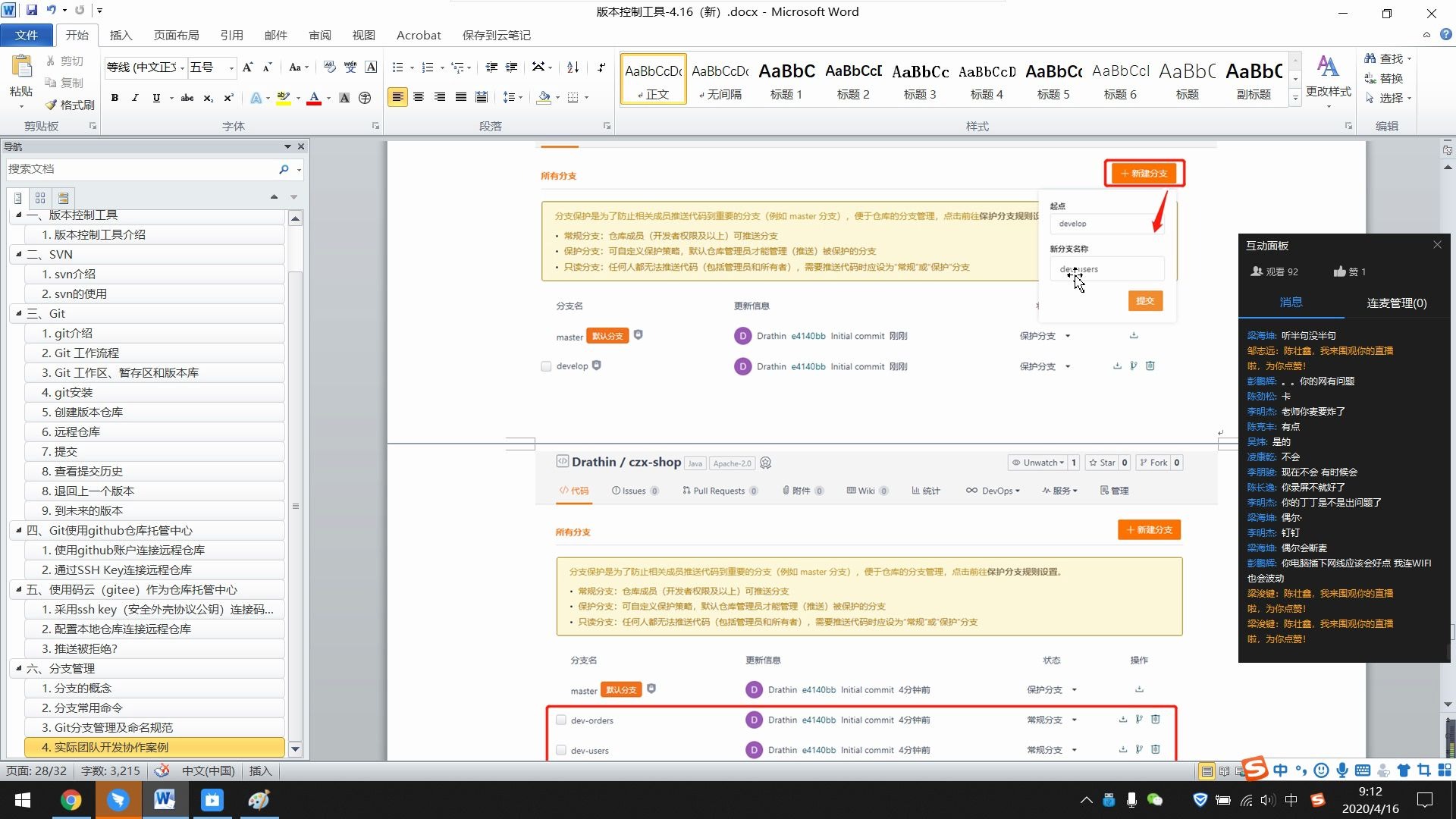
Task: Click the font color red swatch
Action: click(314, 98)
